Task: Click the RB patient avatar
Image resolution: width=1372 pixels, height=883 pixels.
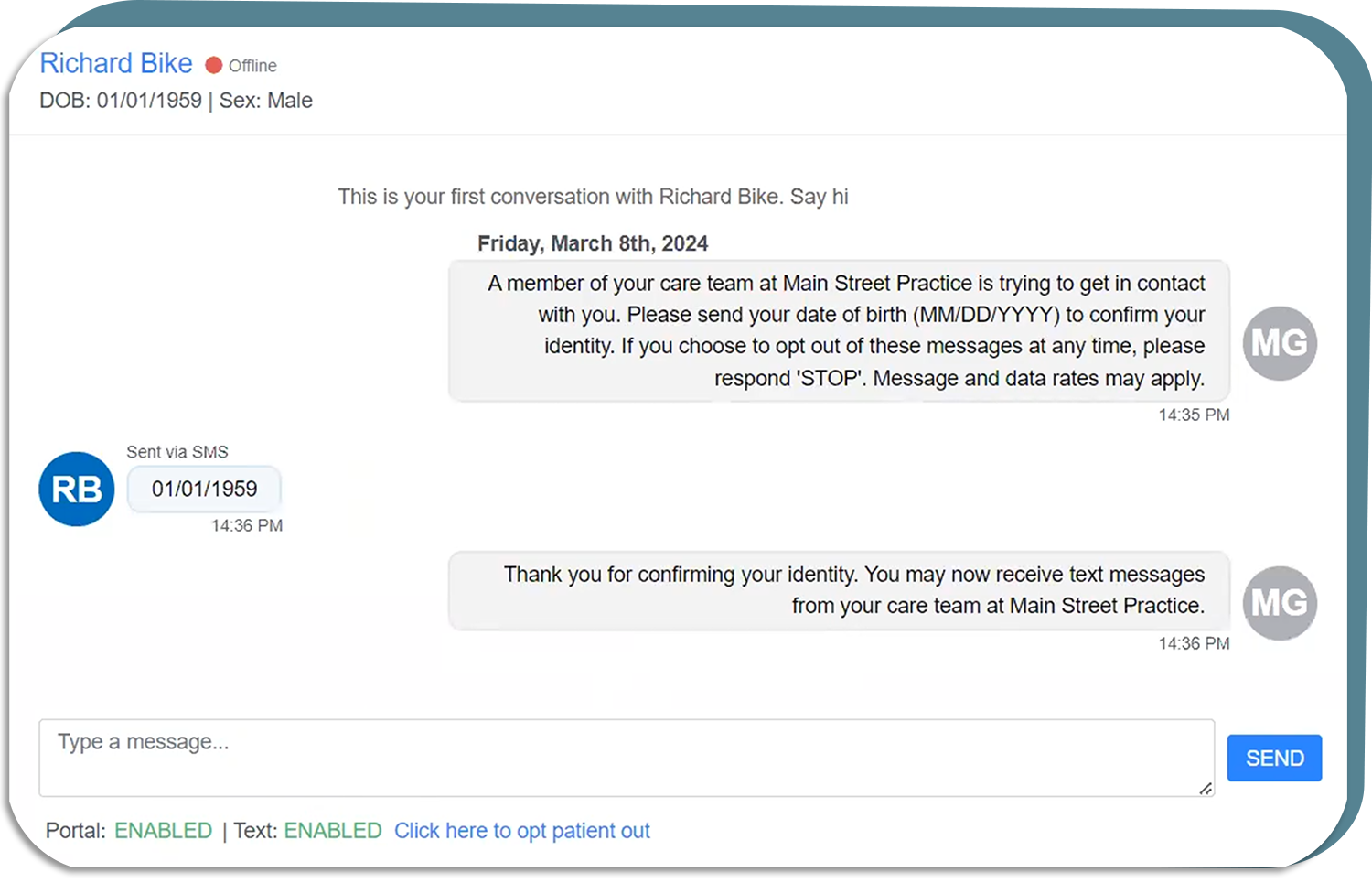Action: [77, 490]
